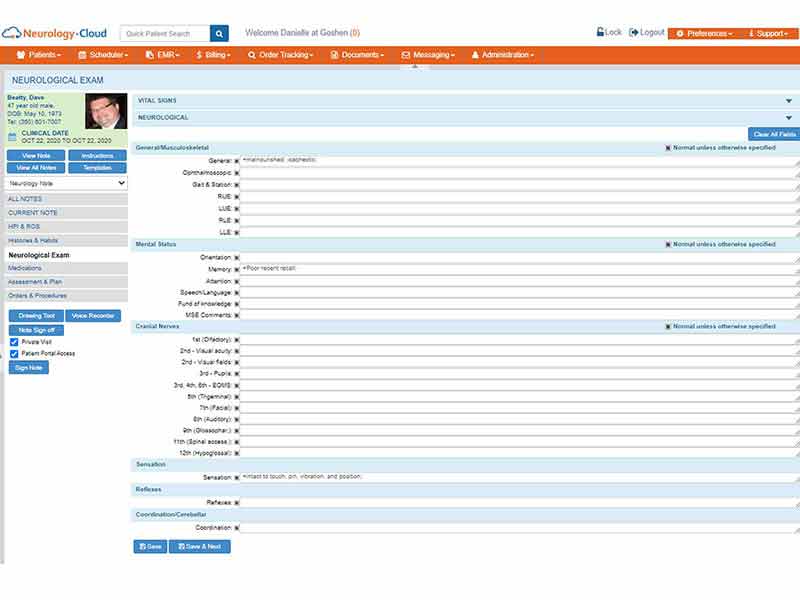This screenshot has width=800, height=600.
Task: Collapse the Neurological section arrow
Action: click(789, 118)
